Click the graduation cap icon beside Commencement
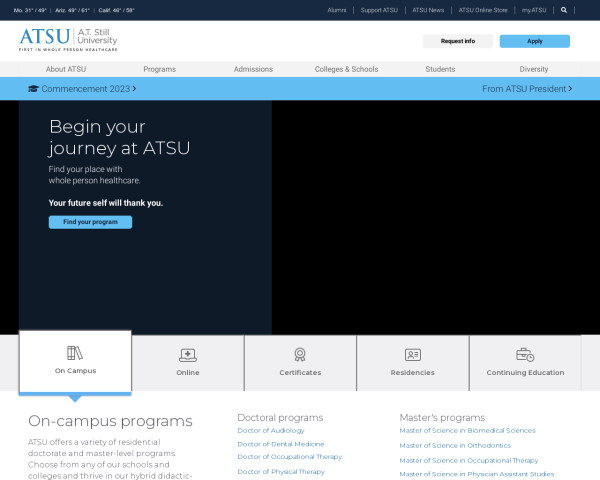 pyautogui.click(x=33, y=89)
